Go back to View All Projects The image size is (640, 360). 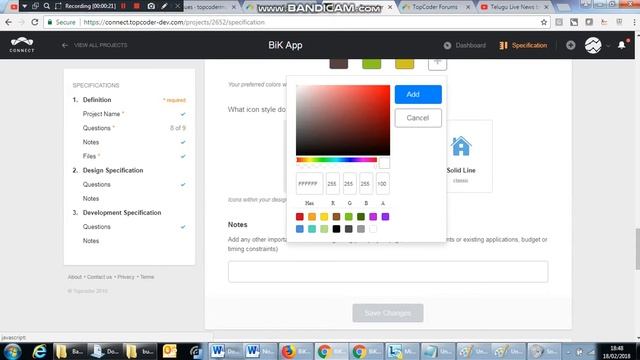point(95,45)
